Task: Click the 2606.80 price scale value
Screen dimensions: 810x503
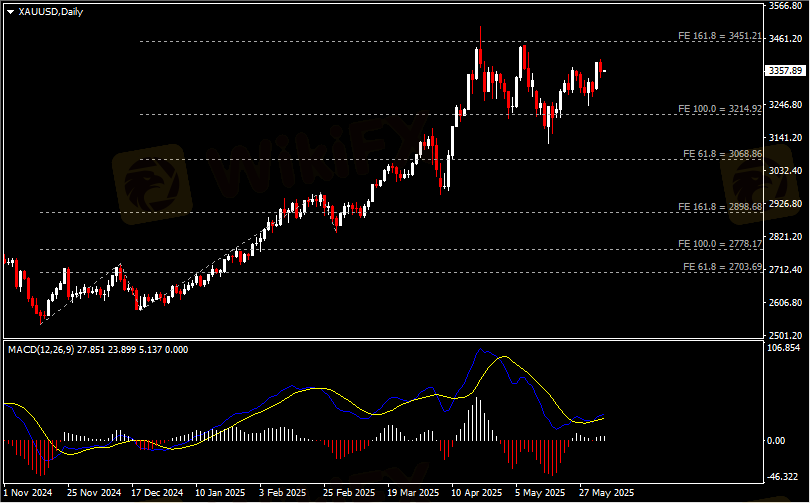Action: [785, 303]
